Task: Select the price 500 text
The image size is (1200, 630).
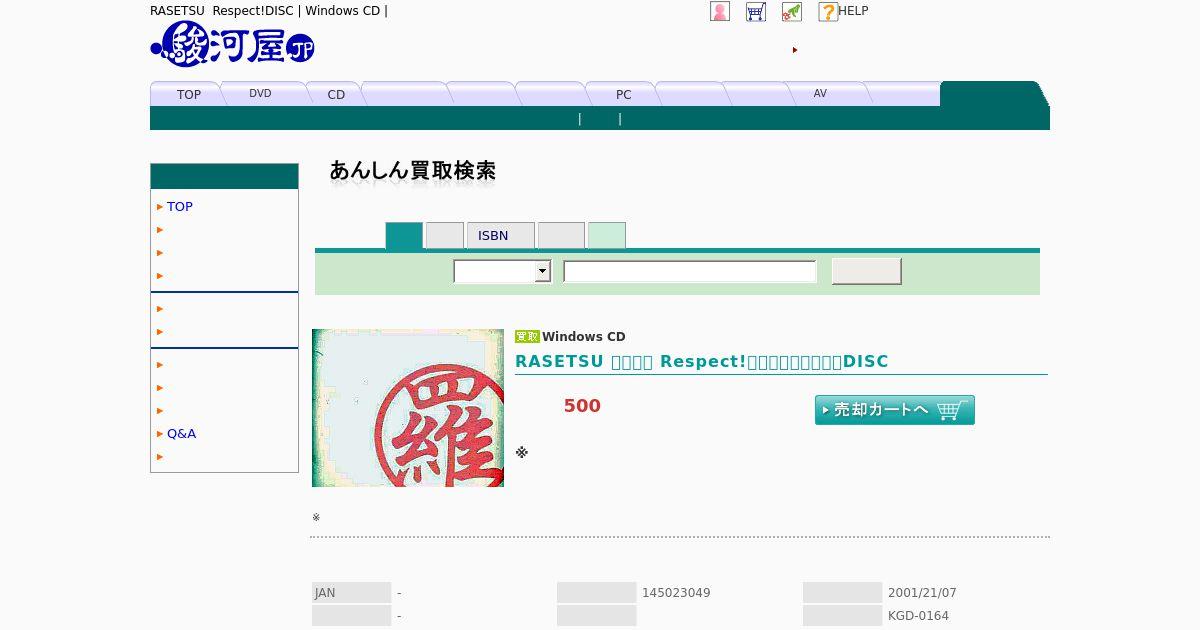Action: coord(582,406)
